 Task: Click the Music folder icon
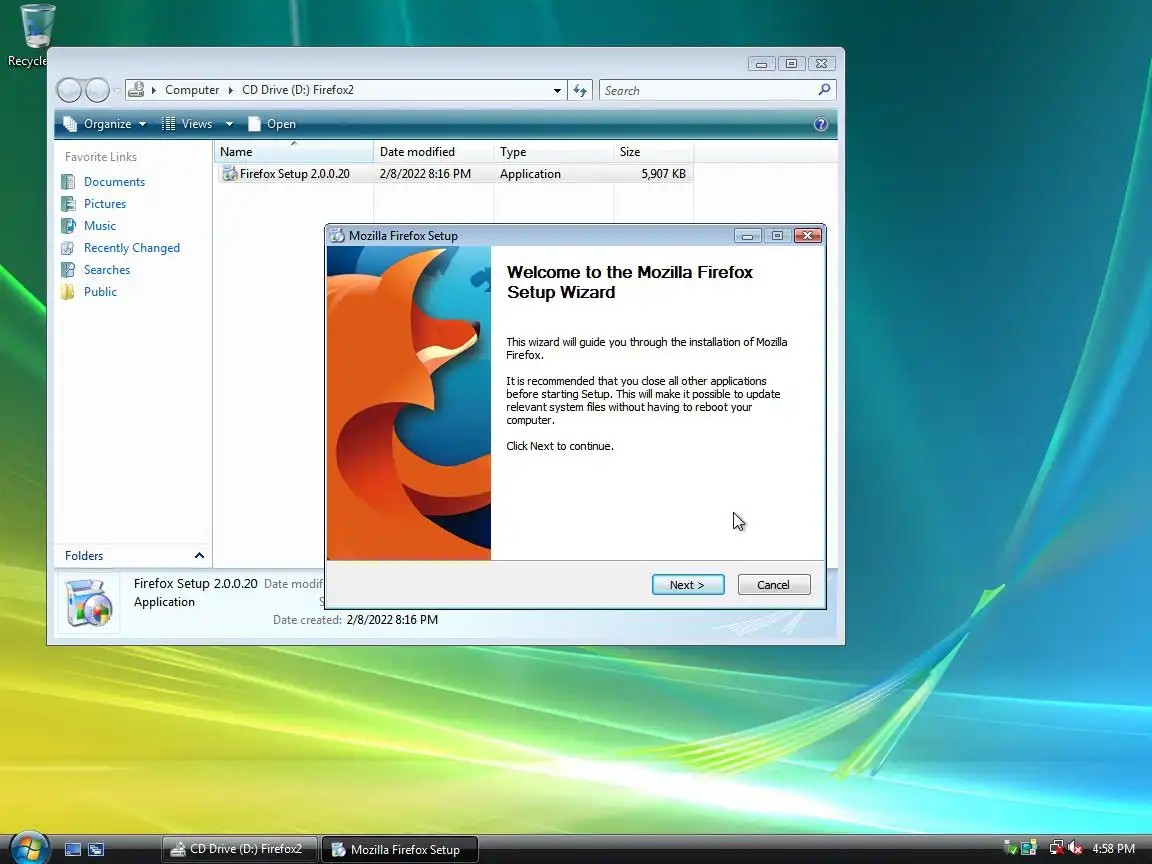68,226
